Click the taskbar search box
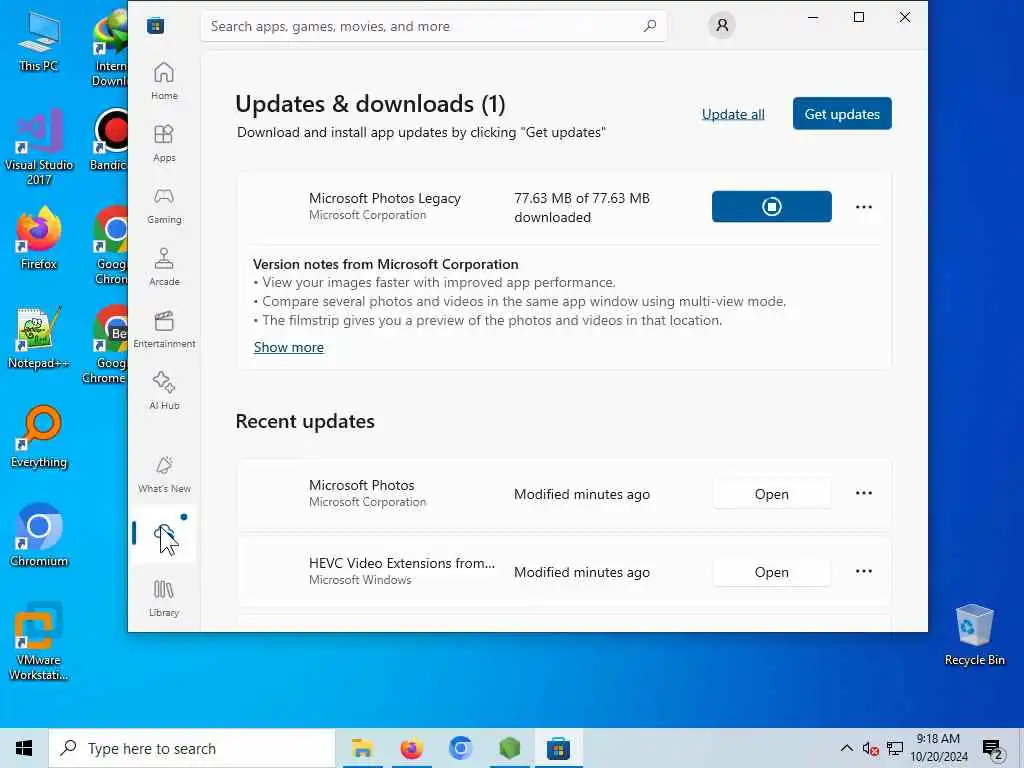1024x768 pixels. (x=192, y=748)
